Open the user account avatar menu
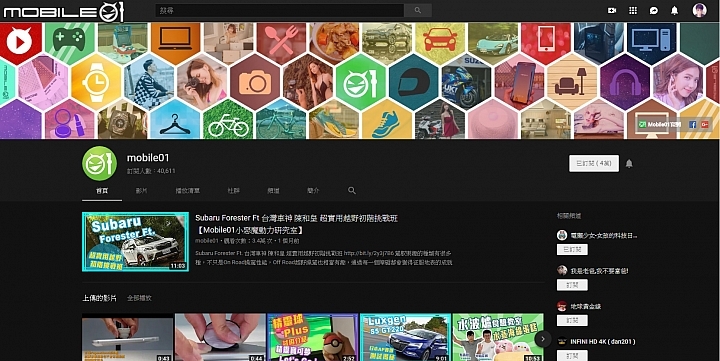Screen dimensions: 720x361 click(699, 10)
